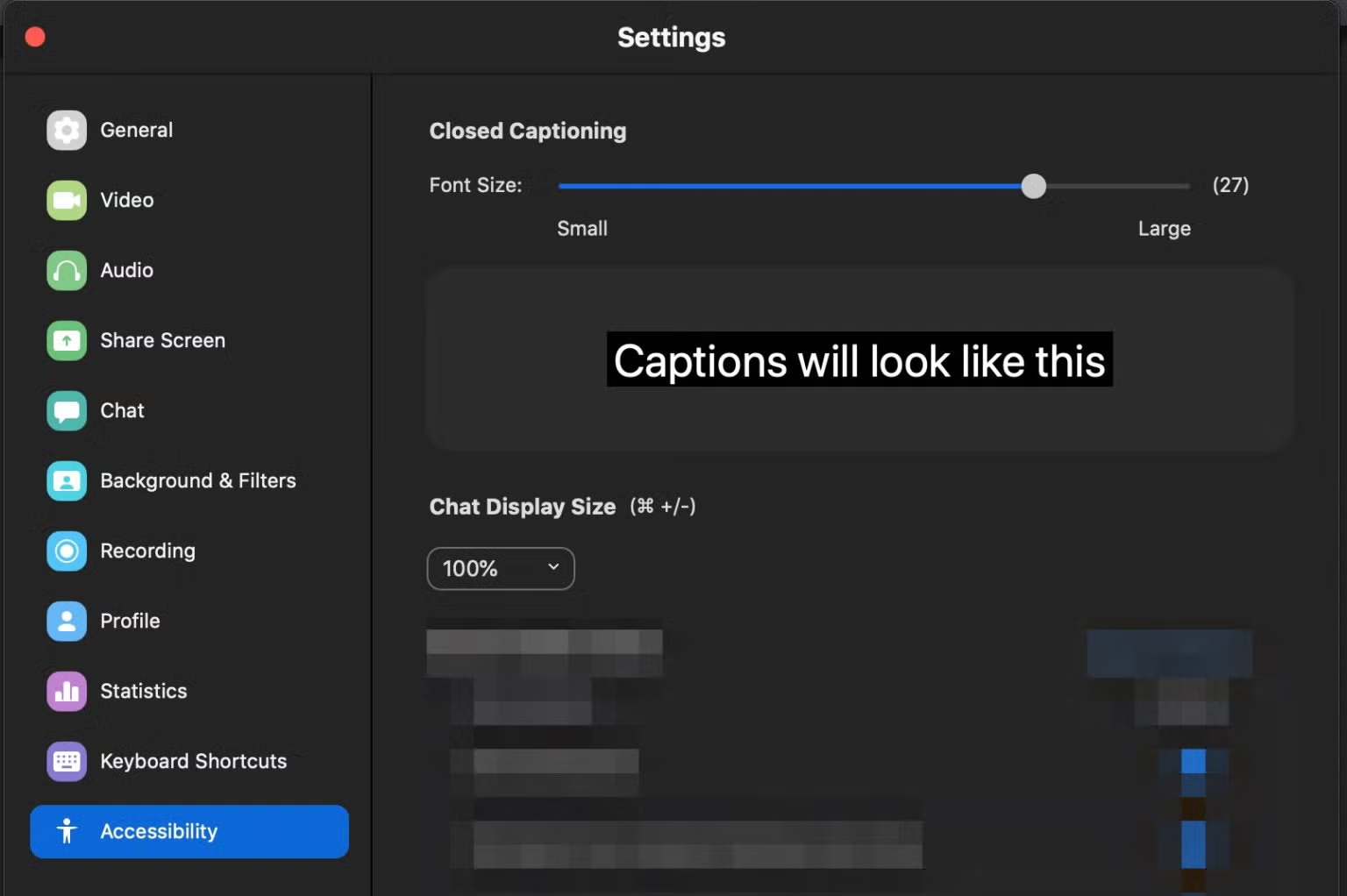Viewport: 1347px width, 896px height.
Task: Click the Background & Filters icon
Action: coord(67,480)
